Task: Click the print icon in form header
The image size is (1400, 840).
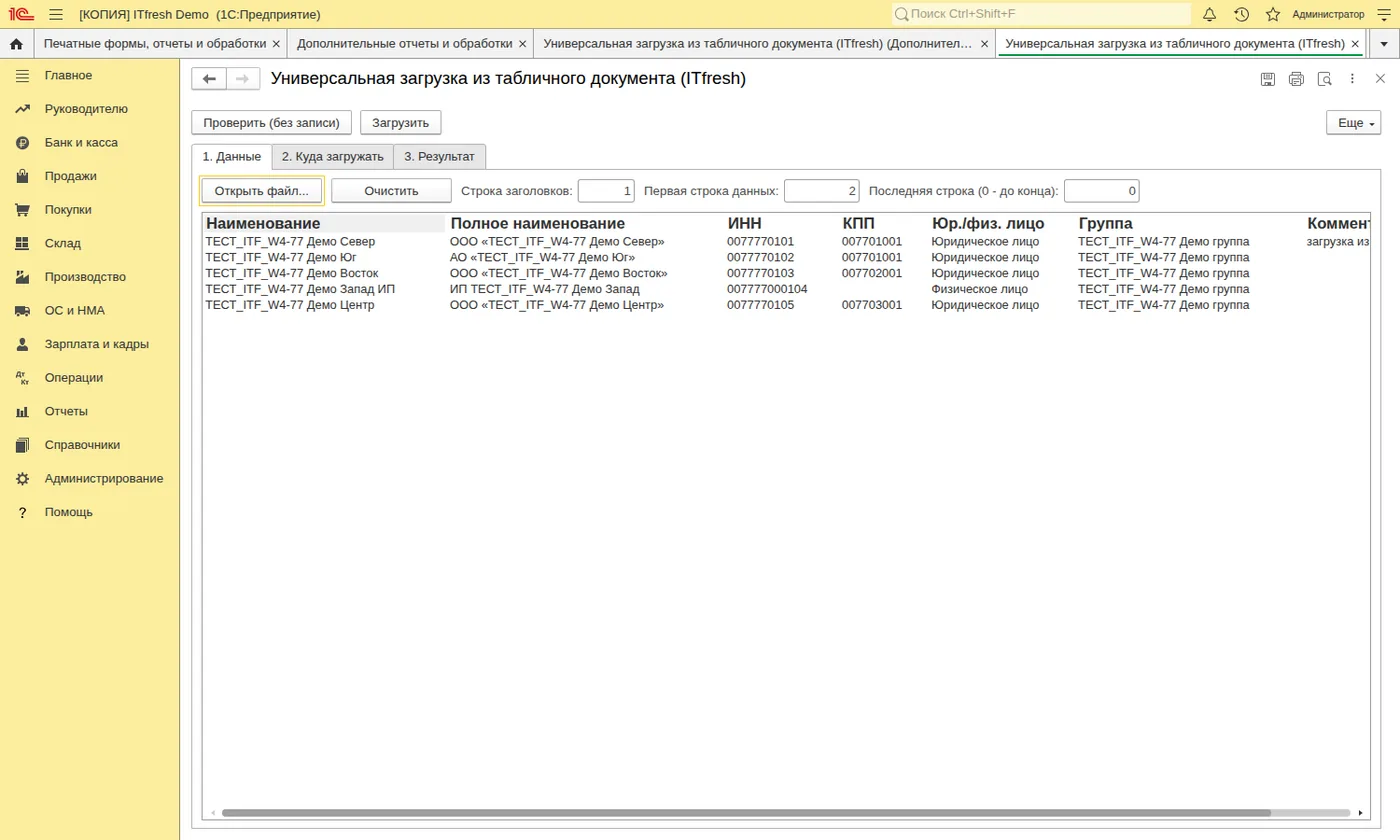Action: point(1296,79)
